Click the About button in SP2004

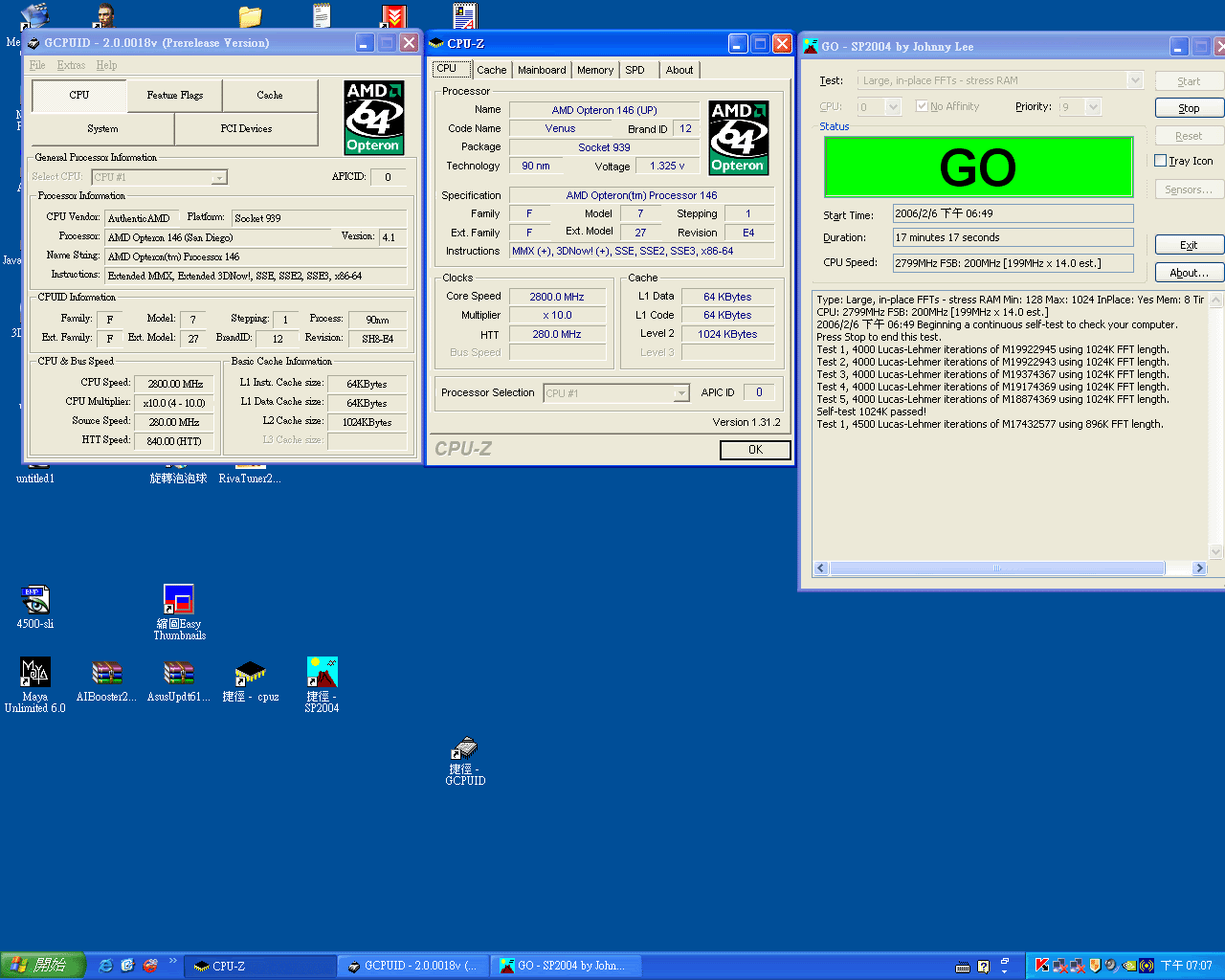point(1189,273)
